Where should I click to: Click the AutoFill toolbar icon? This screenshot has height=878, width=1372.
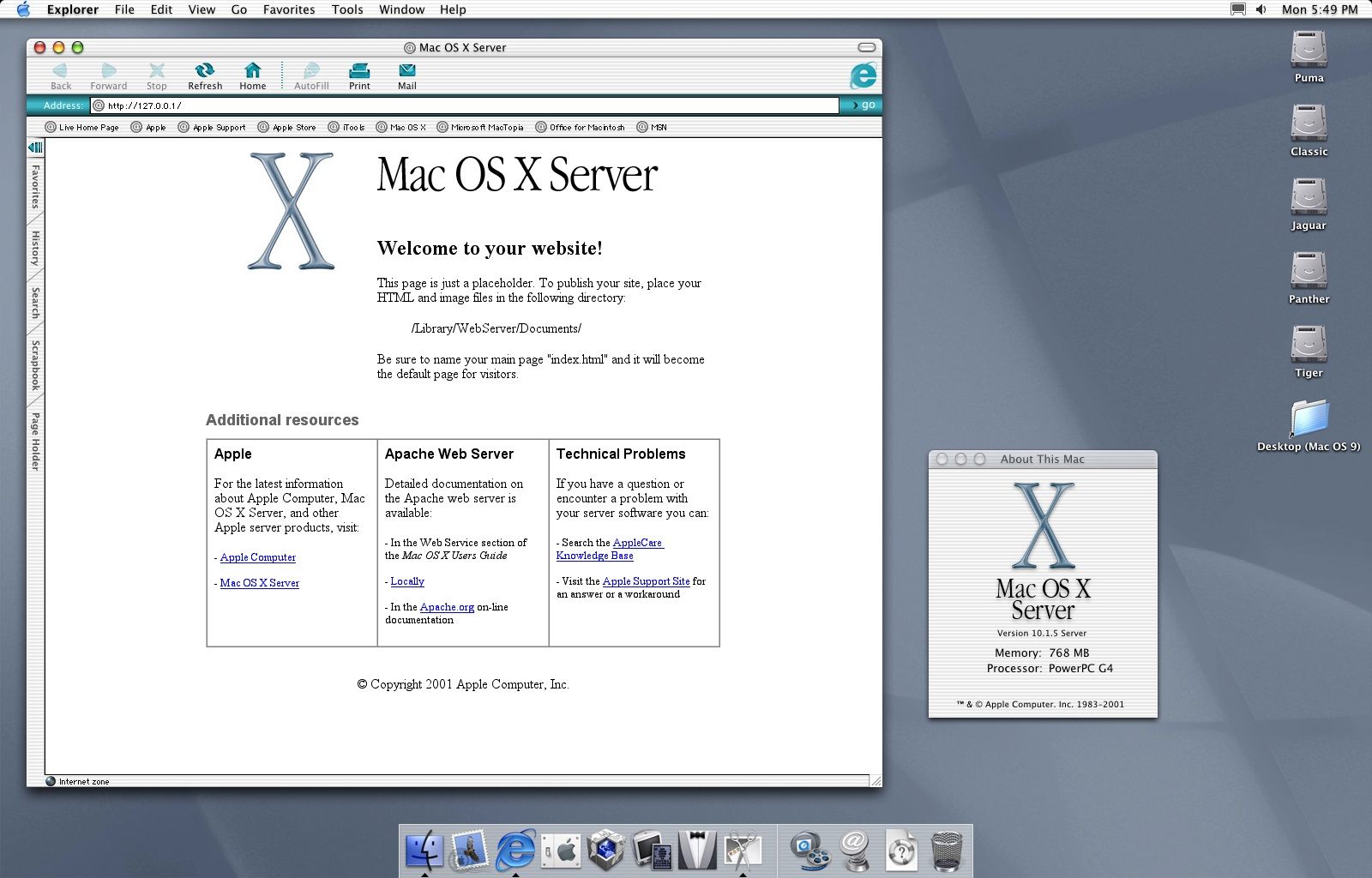coord(311,75)
